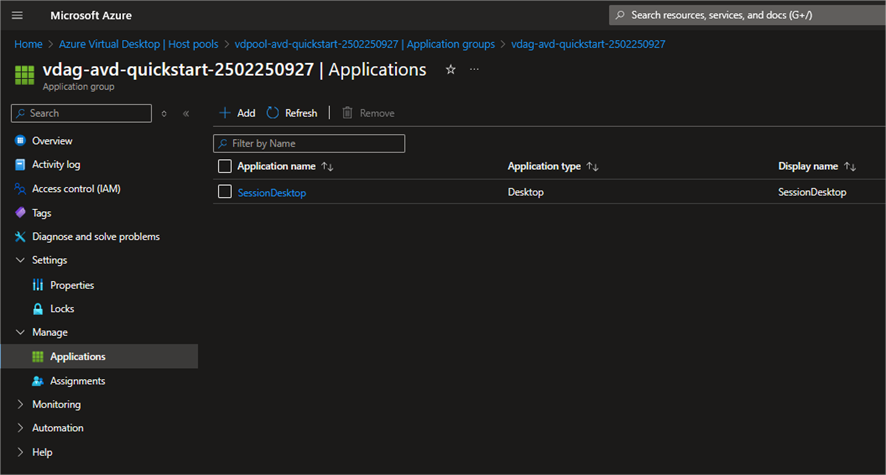Click the Diagnose and solve problems wrench icon
The width and height of the screenshot is (886, 475).
pos(20,237)
